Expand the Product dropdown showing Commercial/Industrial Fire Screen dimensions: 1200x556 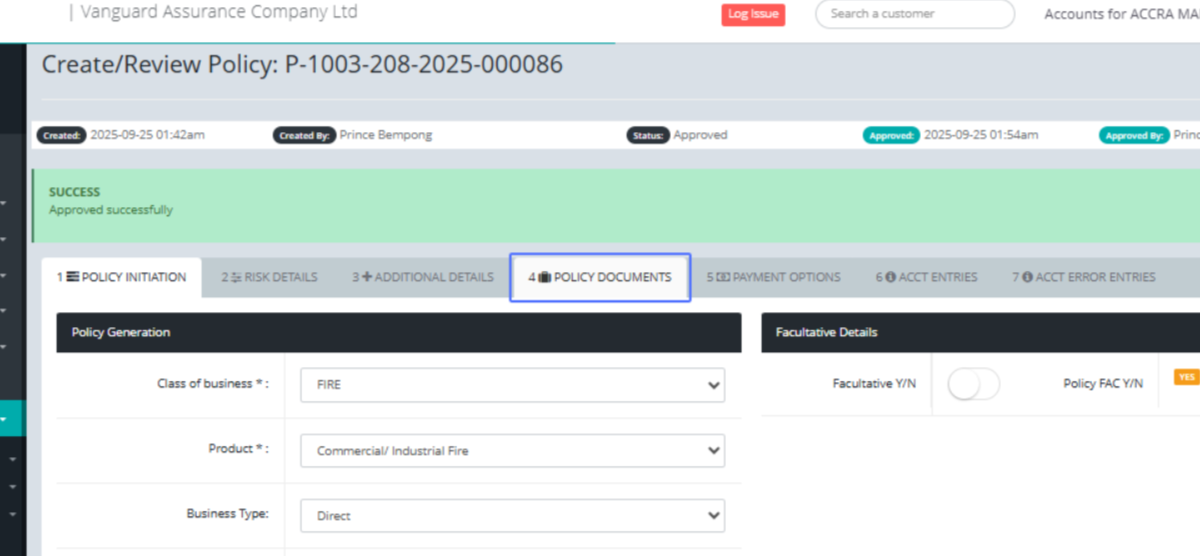pyautogui.click(x=512, y=451)
